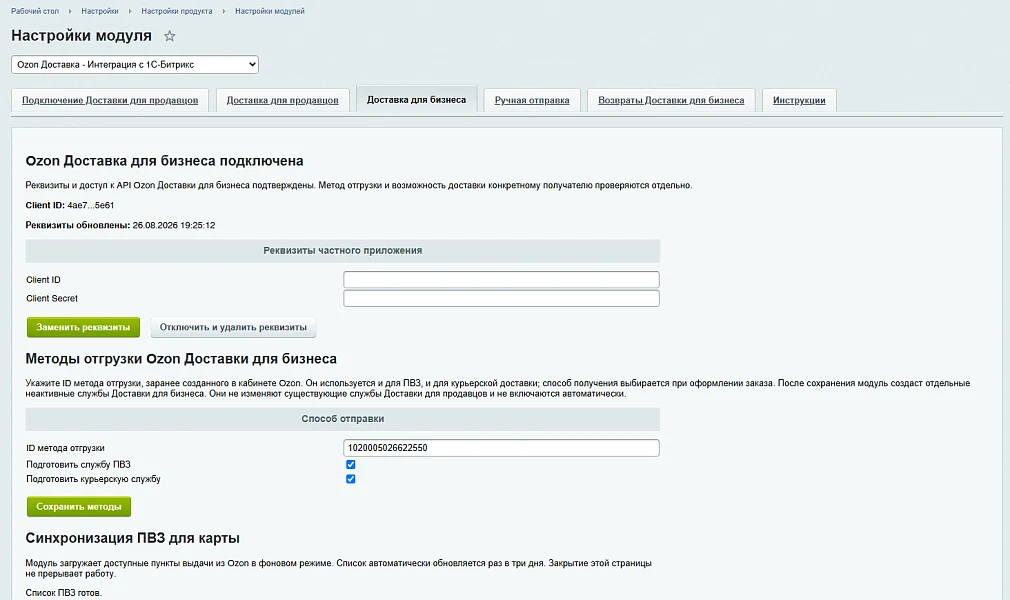Click the timestamp 26.08.2026 19:25:12
The image size is (1010, 600).
click(x=174, y=225)
